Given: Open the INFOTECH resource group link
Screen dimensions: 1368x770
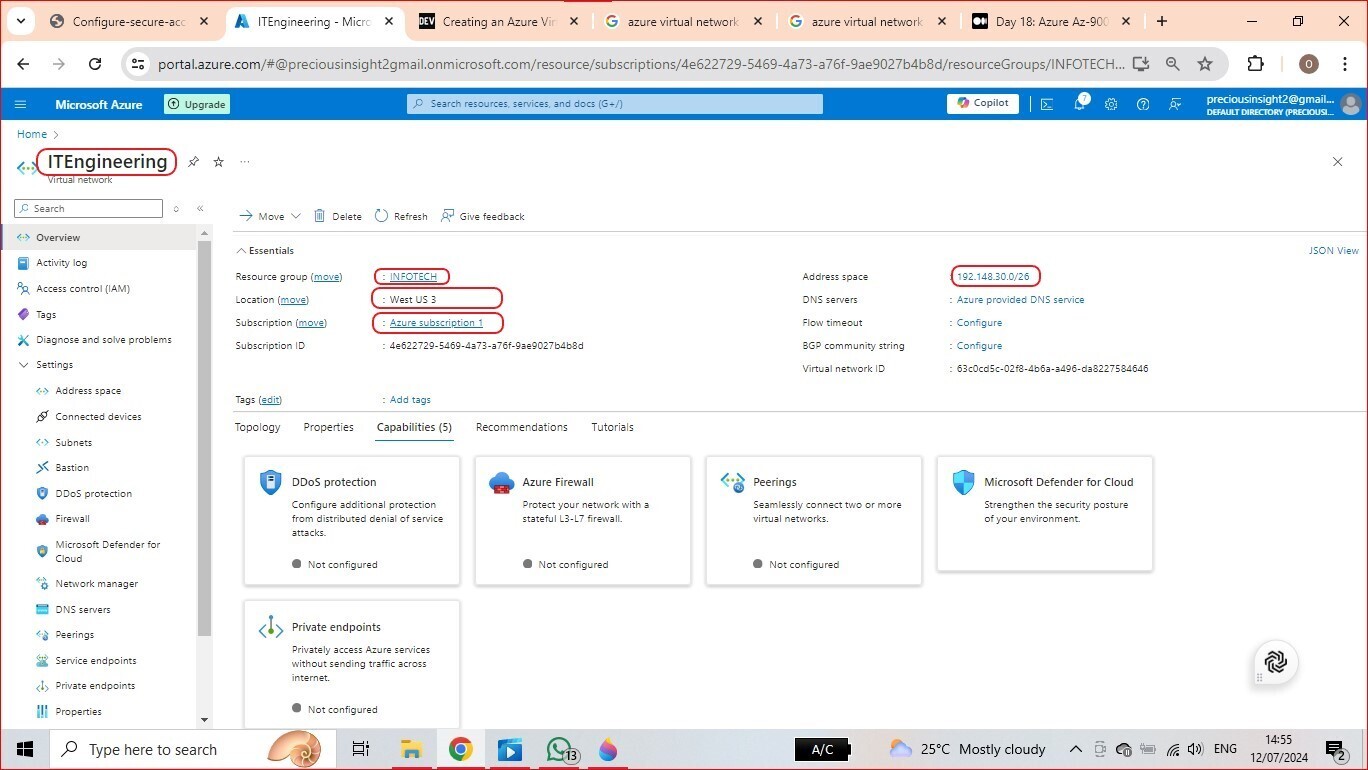Looking at the screenshot, I should [413, 277].
